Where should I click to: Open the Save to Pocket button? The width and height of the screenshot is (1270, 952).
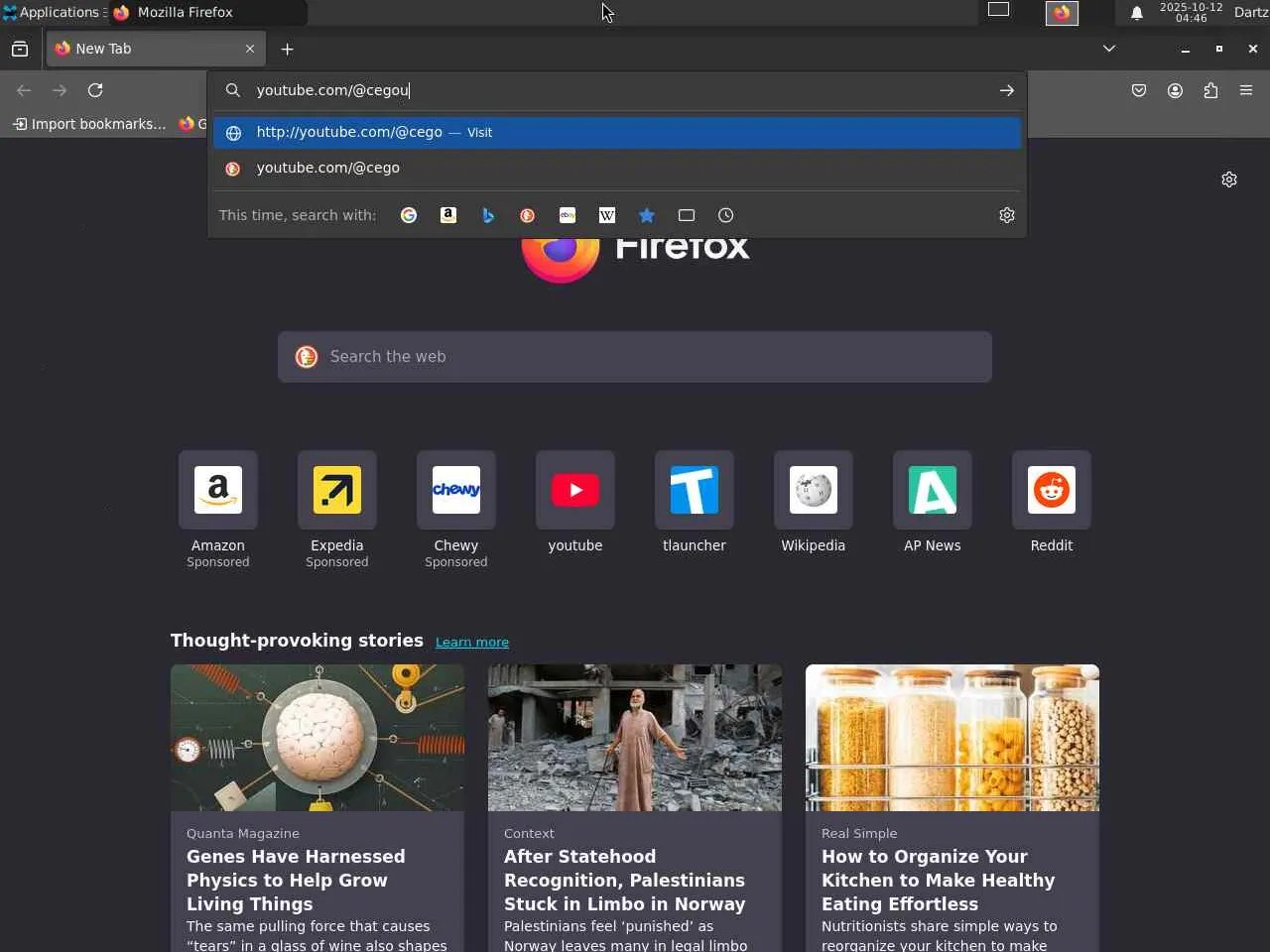point(1139,90)
